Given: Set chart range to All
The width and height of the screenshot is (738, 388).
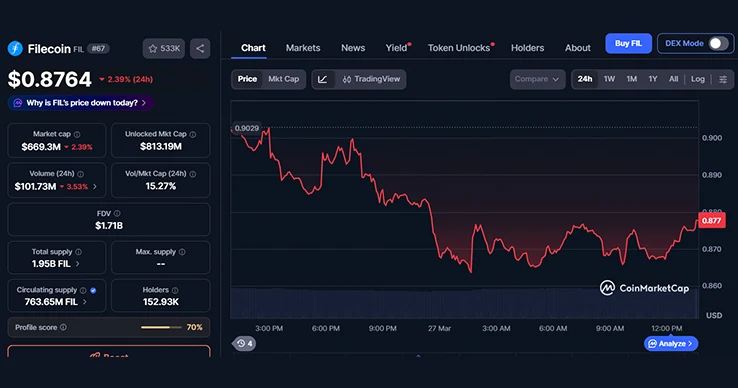Looking at the screenshot, I should click(x=674, y=79).
